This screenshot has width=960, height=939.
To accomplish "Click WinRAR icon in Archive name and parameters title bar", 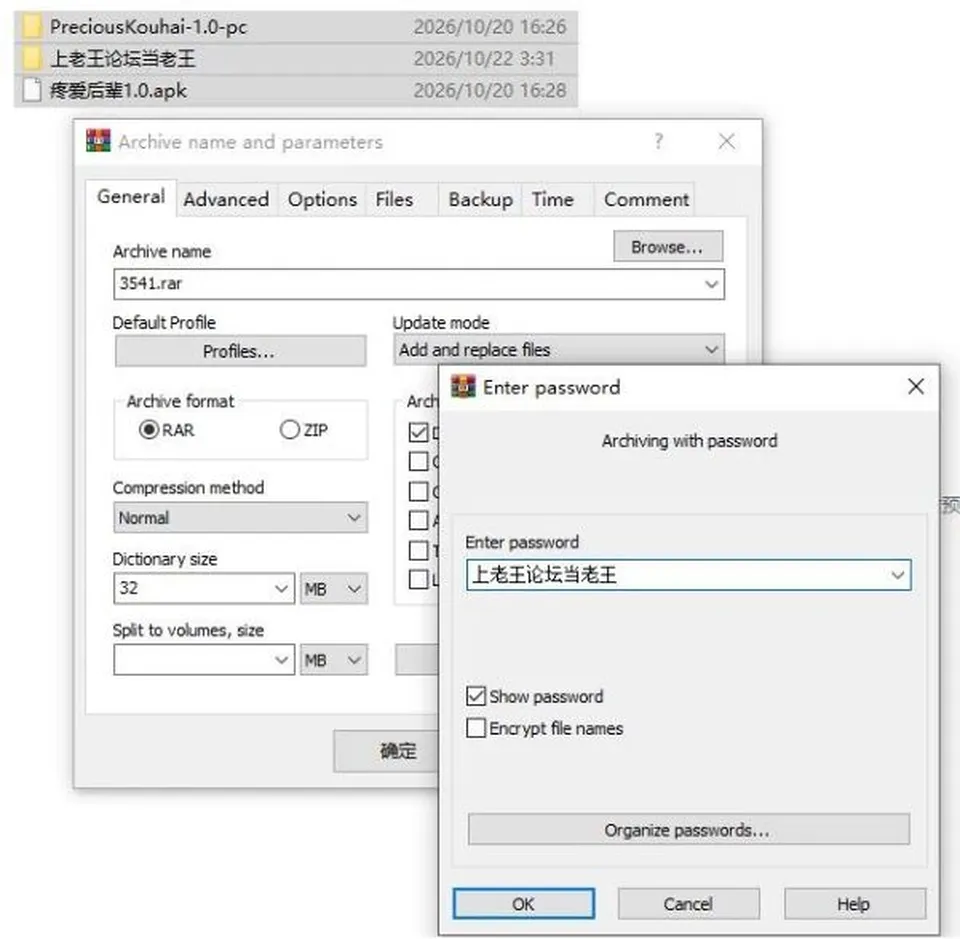I will (98, 141).
